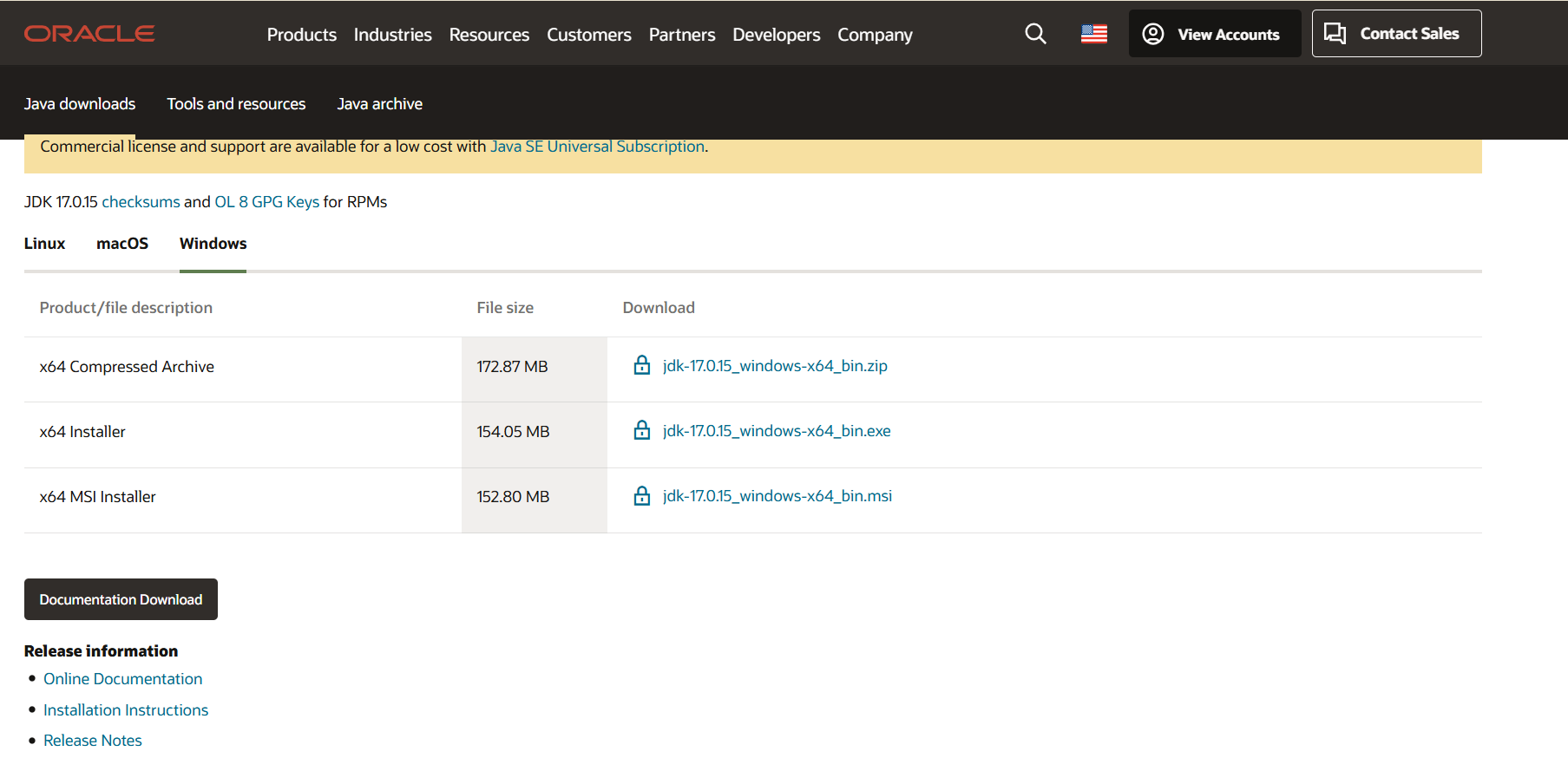Switch to the macOS tab
The height and width of the screenshot is (758, 1568).
click(x=122, y=244)
